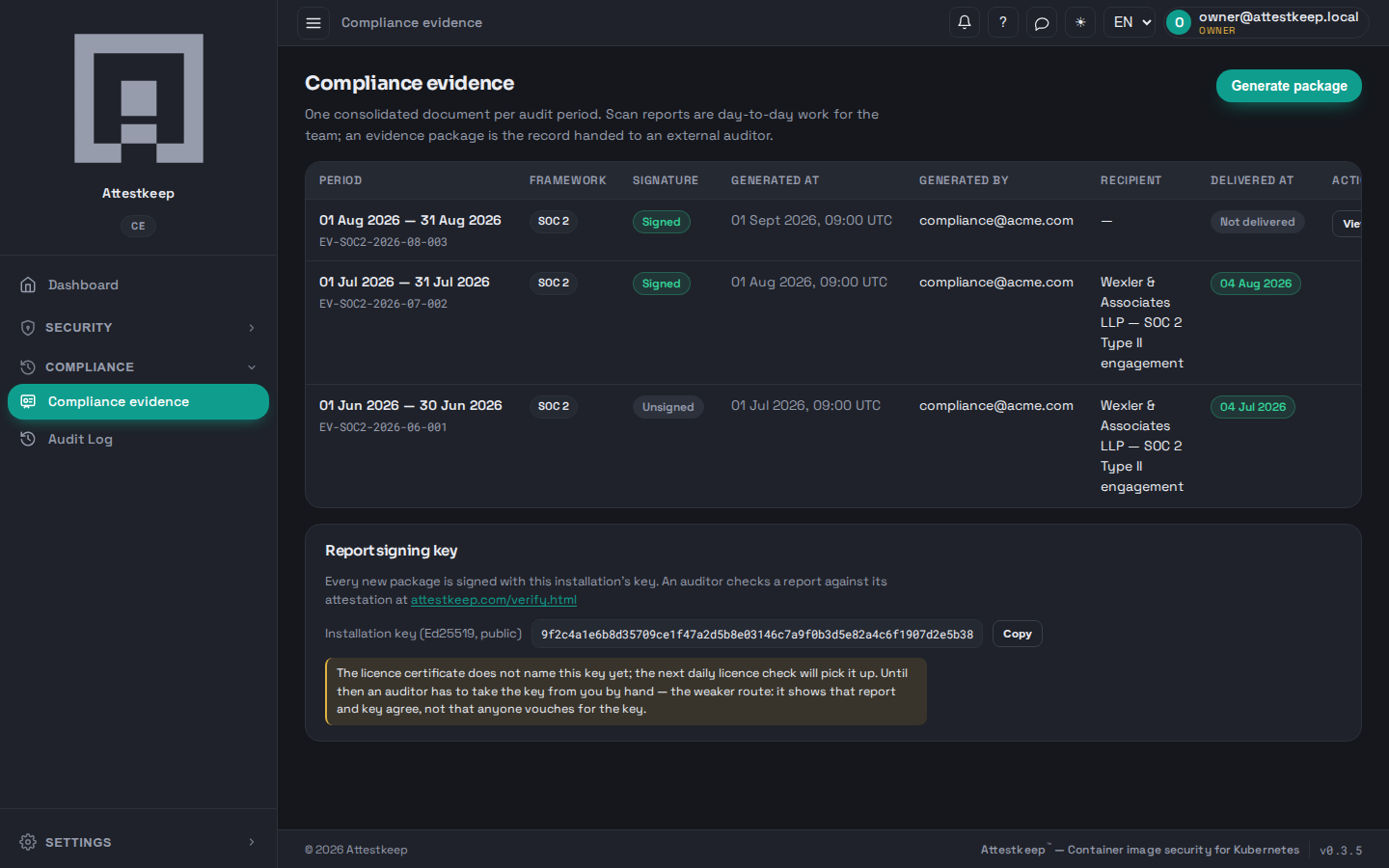Click the GENERATED AT column header
The height and width of the screenshot is (868, 1389).
coord(775,180)
